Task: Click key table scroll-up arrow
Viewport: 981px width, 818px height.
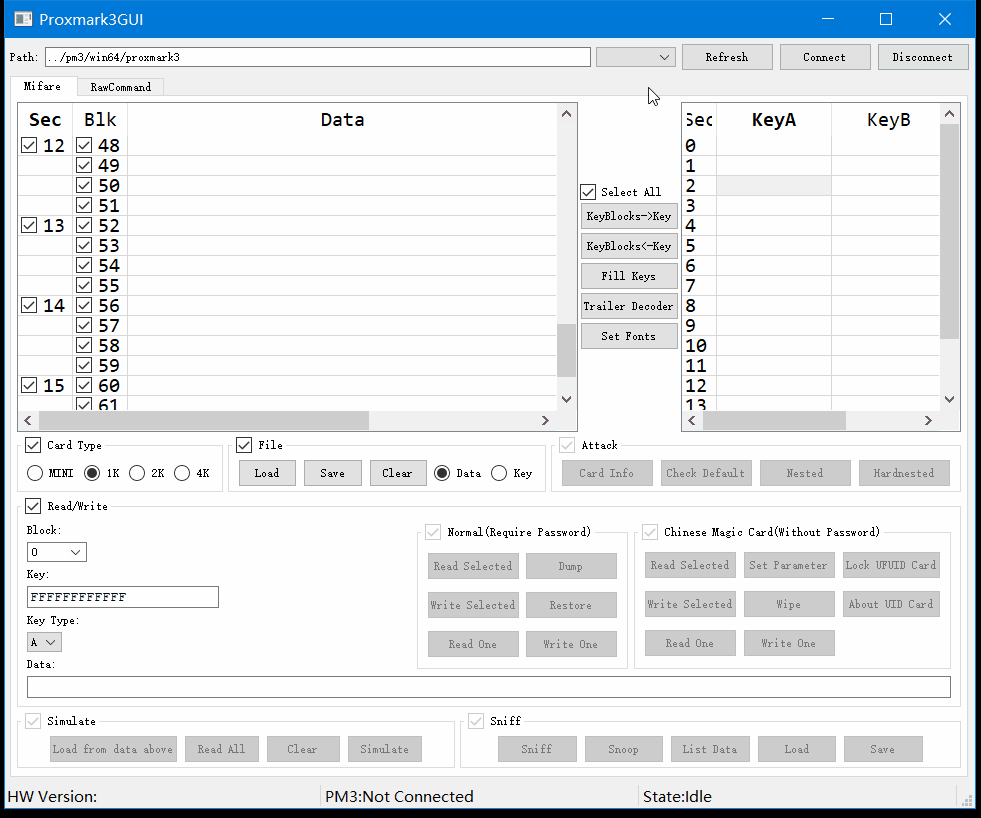Action: (949, 114)
